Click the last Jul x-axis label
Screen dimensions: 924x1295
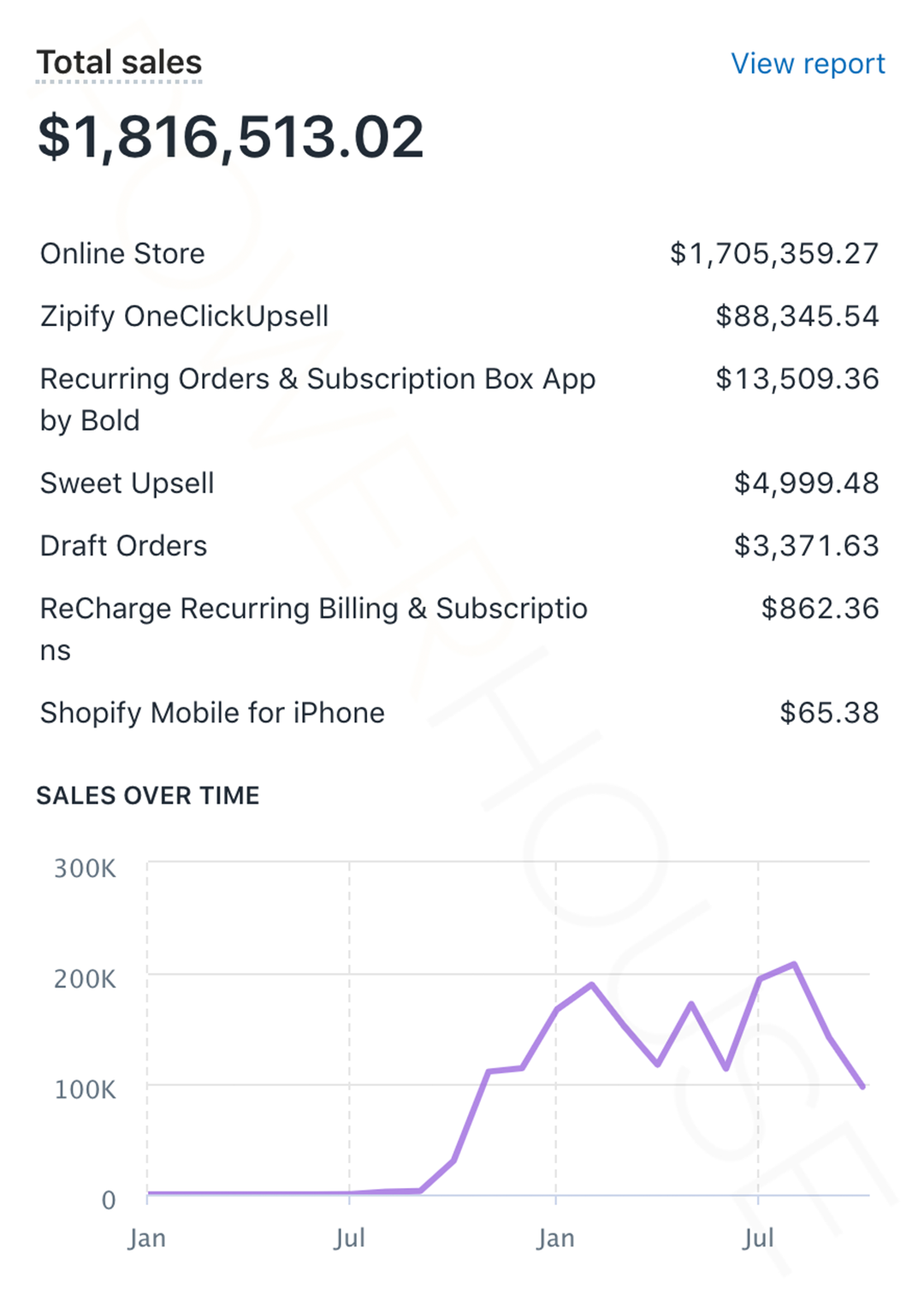758,1238
